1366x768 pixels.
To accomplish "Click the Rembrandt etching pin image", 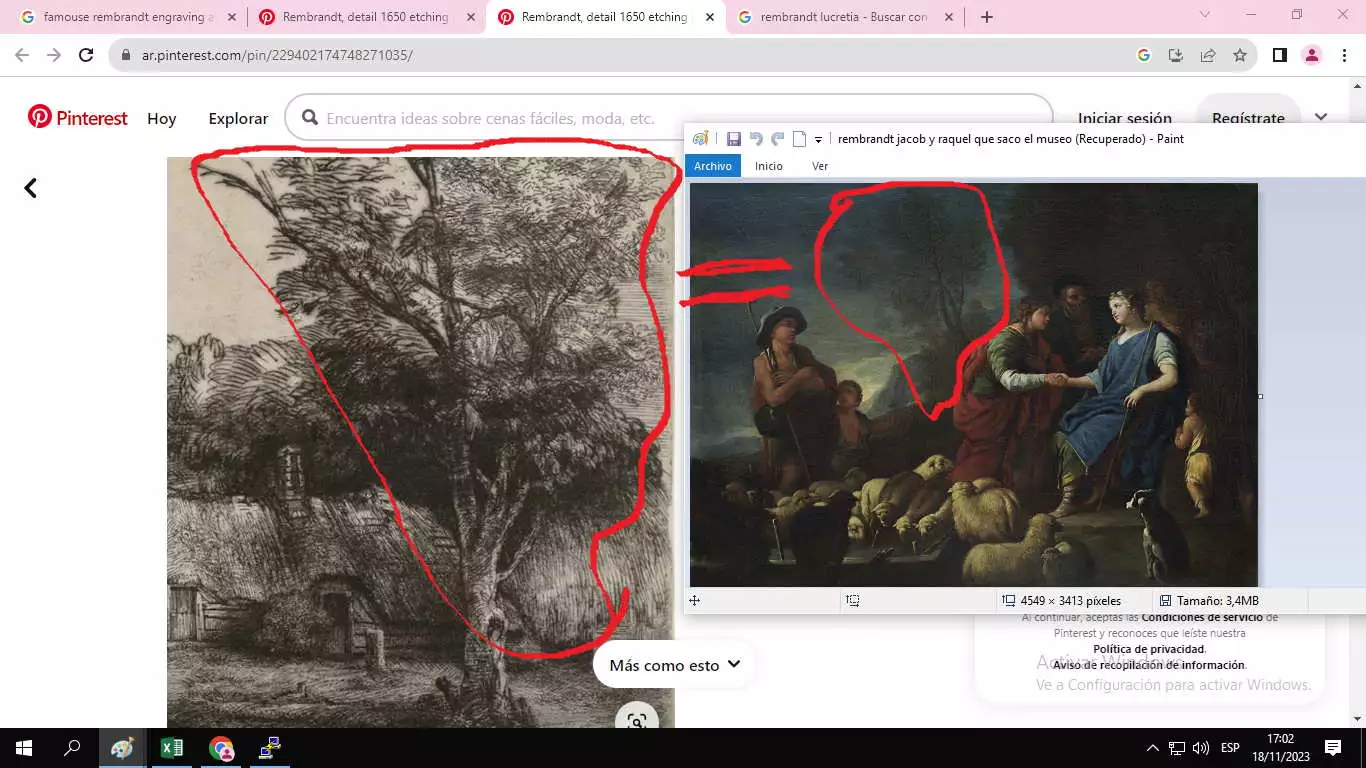I will (x=420, y=440).
